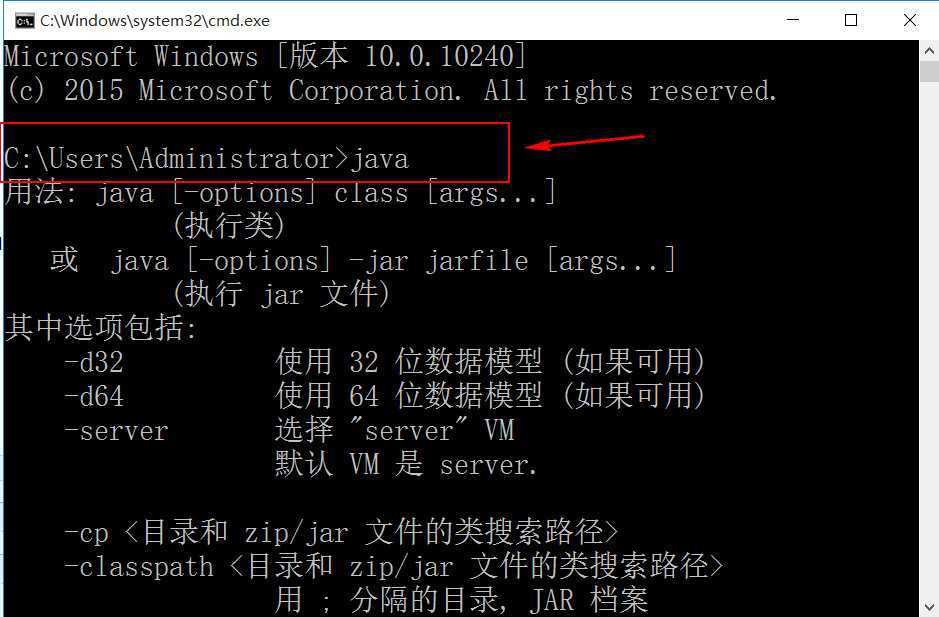Image resolution: width=939 pixels, height=617 pixels.
Task: Click the scrollbar down arrow
Action: pos(929,607)
